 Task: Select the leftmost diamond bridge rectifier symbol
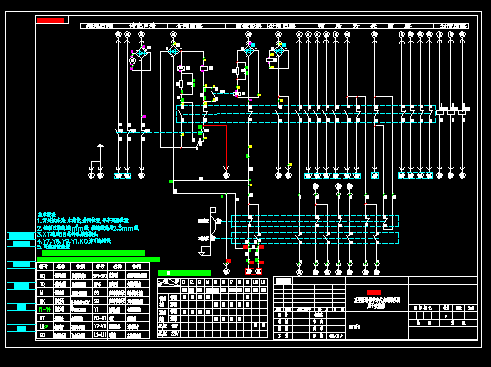pyautogui.click(x=142, y=53)
